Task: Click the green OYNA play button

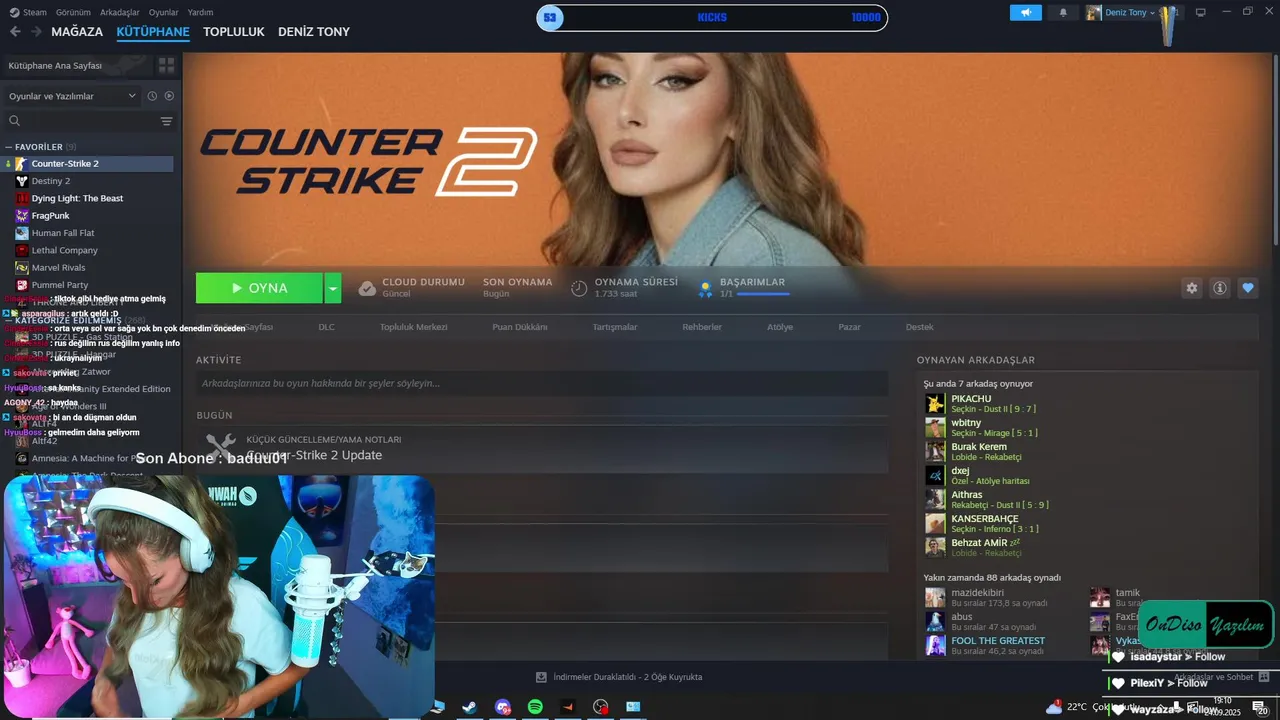Action: click(x=259, y=288)
